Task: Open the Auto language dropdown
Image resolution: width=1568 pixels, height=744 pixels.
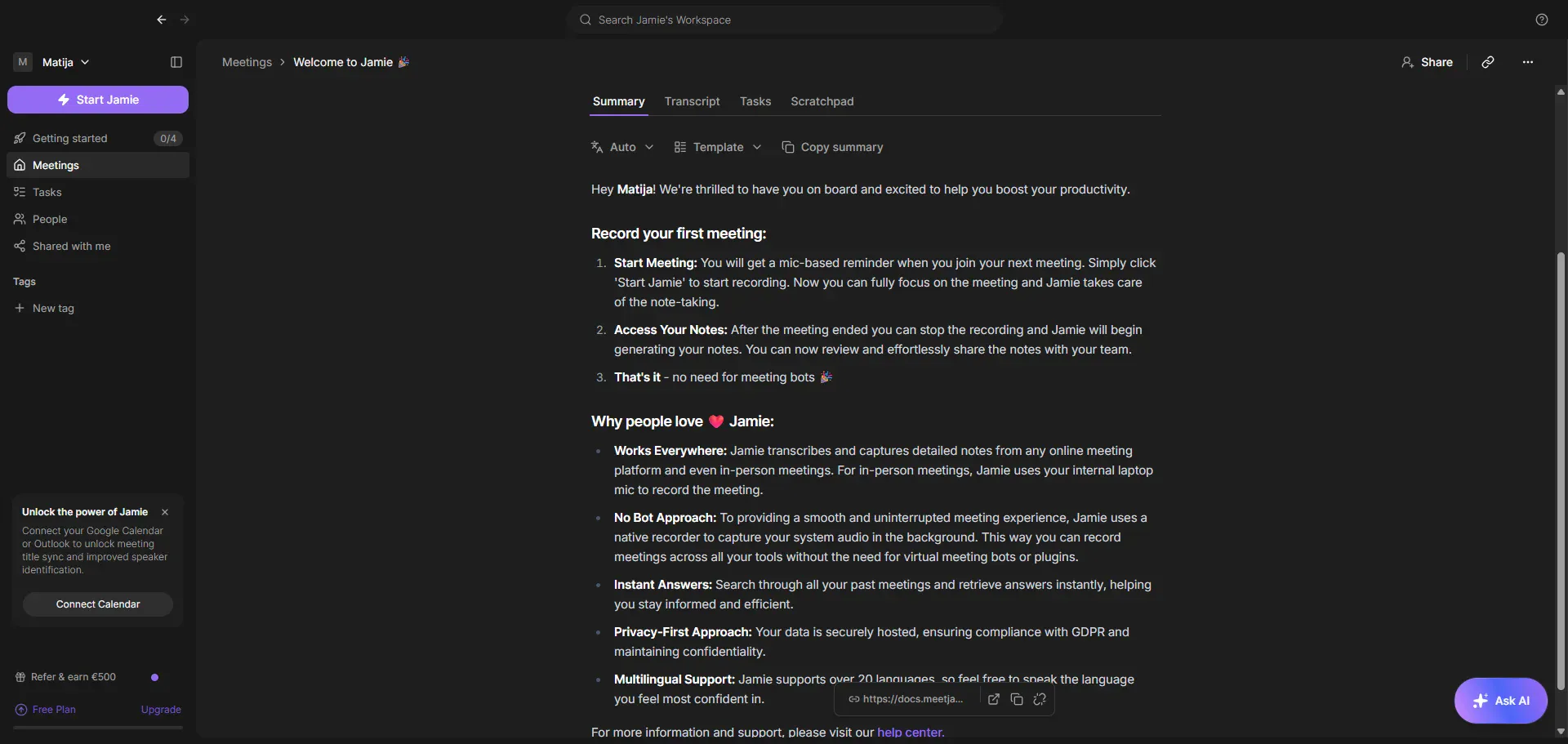Action: 622,147
